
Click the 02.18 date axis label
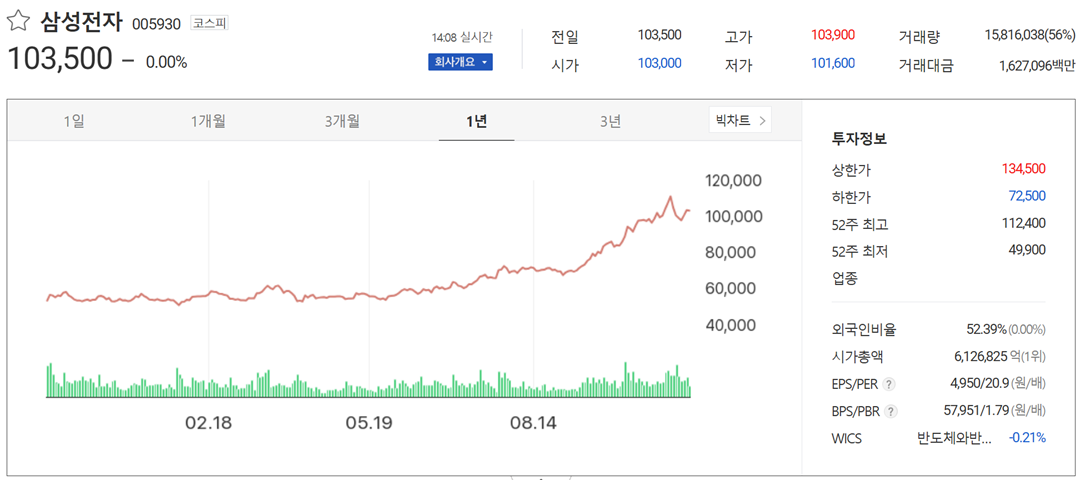coord(209,422)
